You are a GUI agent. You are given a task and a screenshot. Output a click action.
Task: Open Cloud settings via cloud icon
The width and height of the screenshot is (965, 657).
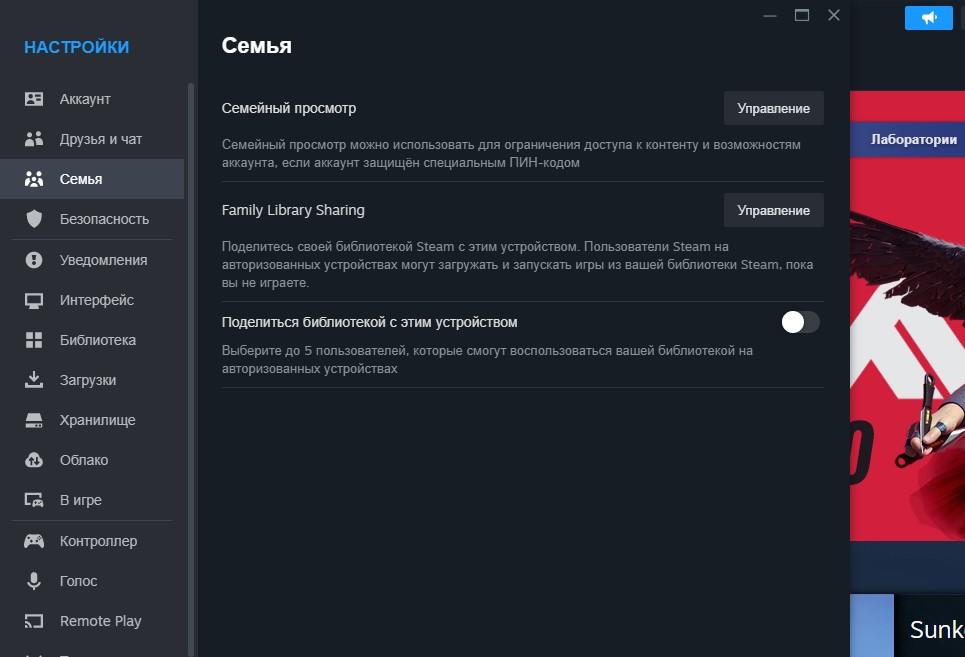pyautogui.click(x=34, y=460)
